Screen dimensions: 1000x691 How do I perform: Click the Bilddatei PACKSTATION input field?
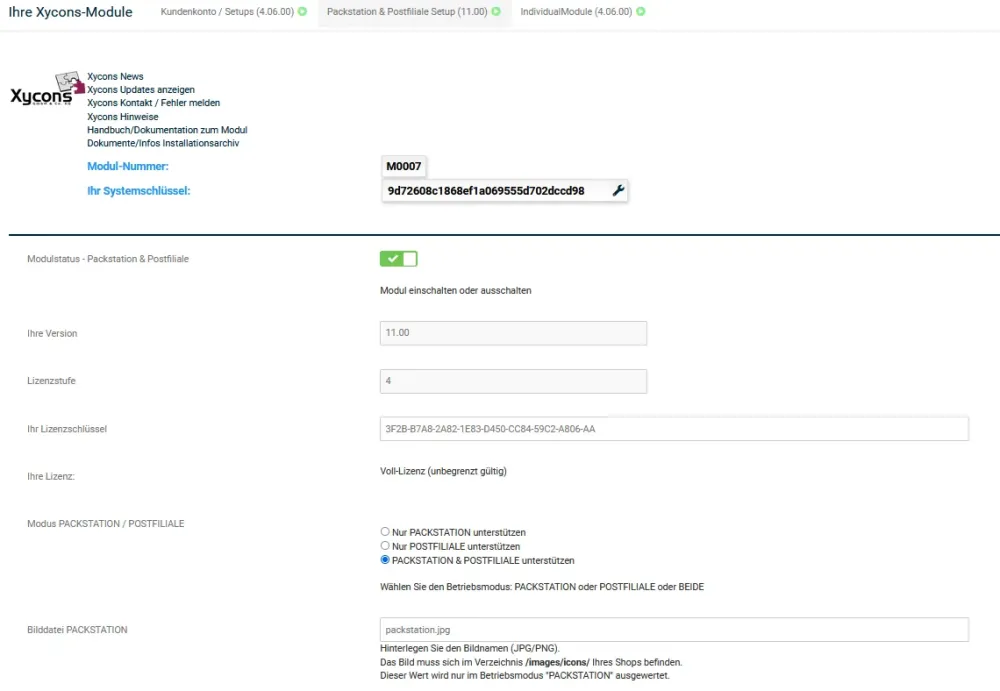[674, 630]
